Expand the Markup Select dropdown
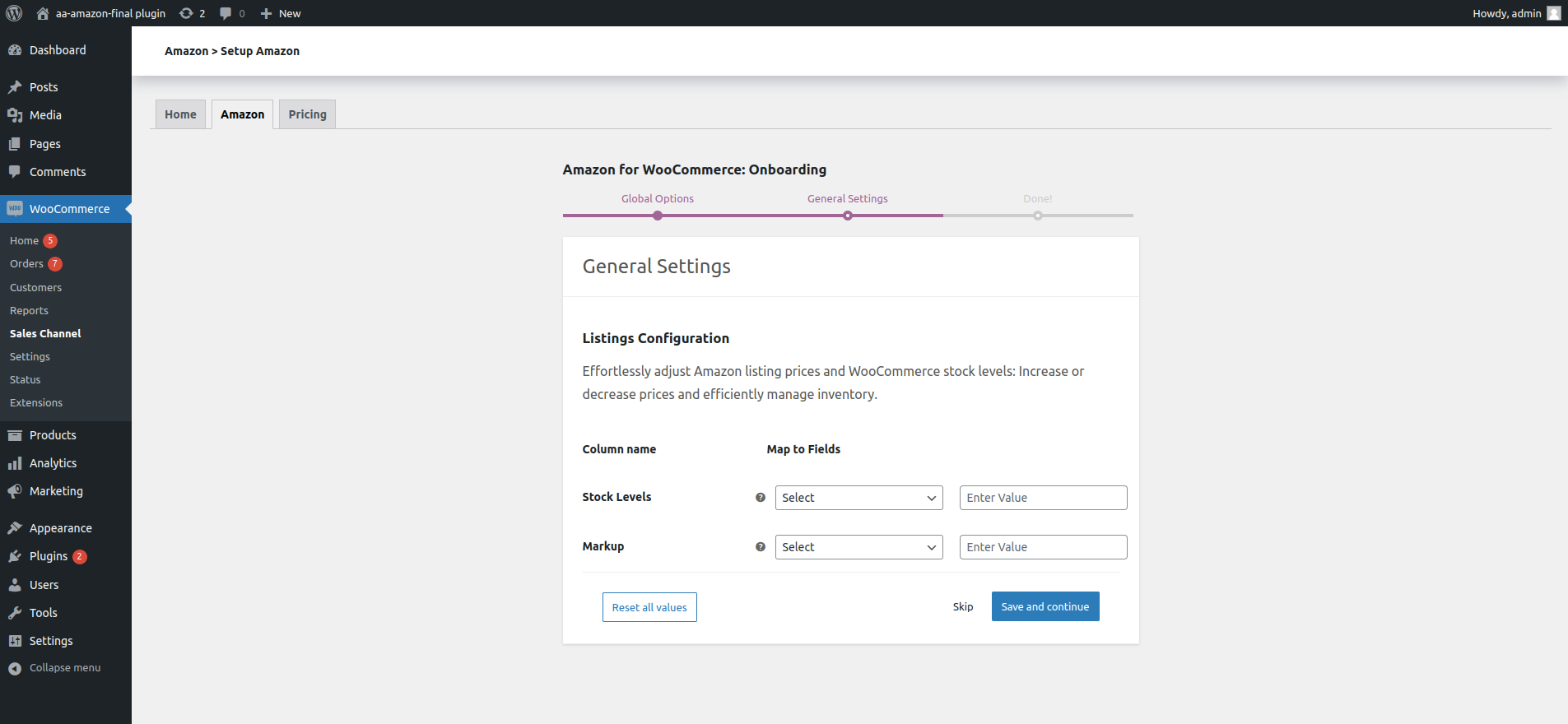 point(858,547)
